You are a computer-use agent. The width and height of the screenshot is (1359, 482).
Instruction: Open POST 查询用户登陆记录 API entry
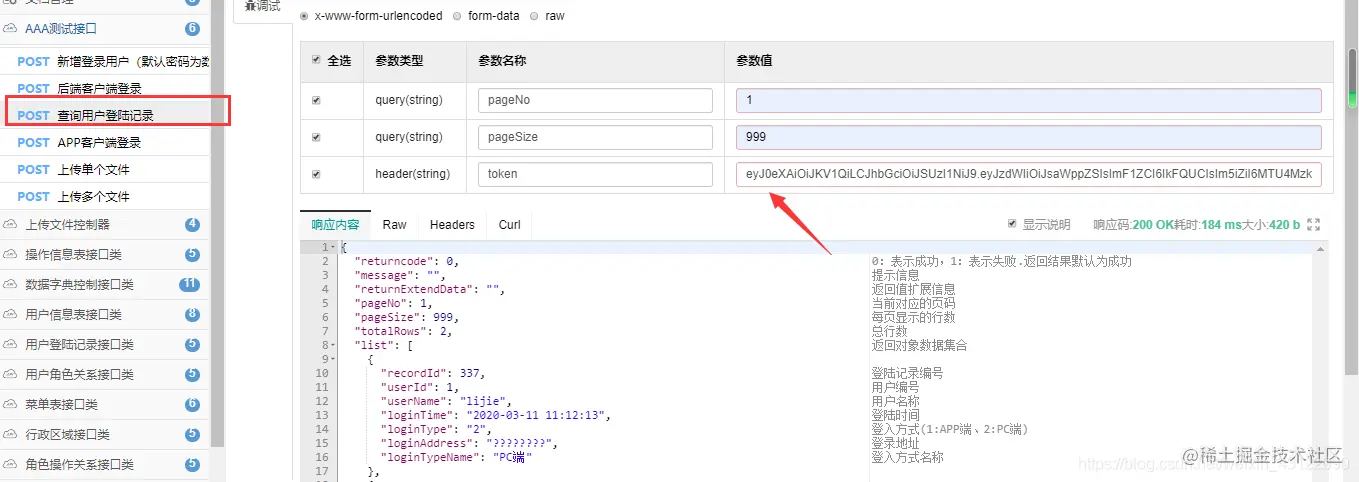[105, 116]
